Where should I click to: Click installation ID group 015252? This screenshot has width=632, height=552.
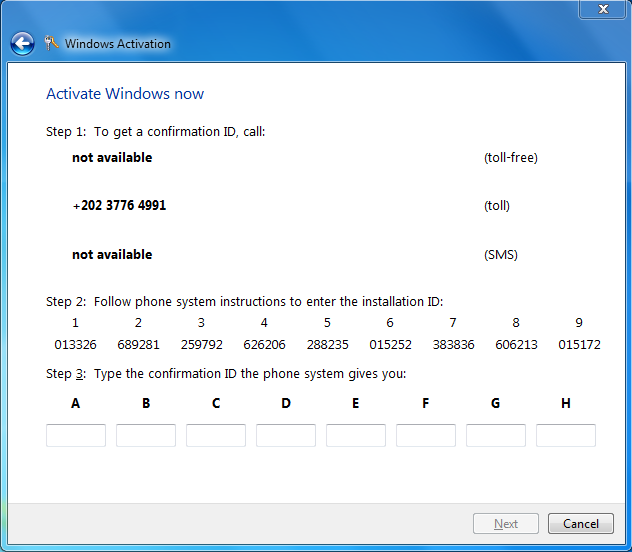point(391,345)
